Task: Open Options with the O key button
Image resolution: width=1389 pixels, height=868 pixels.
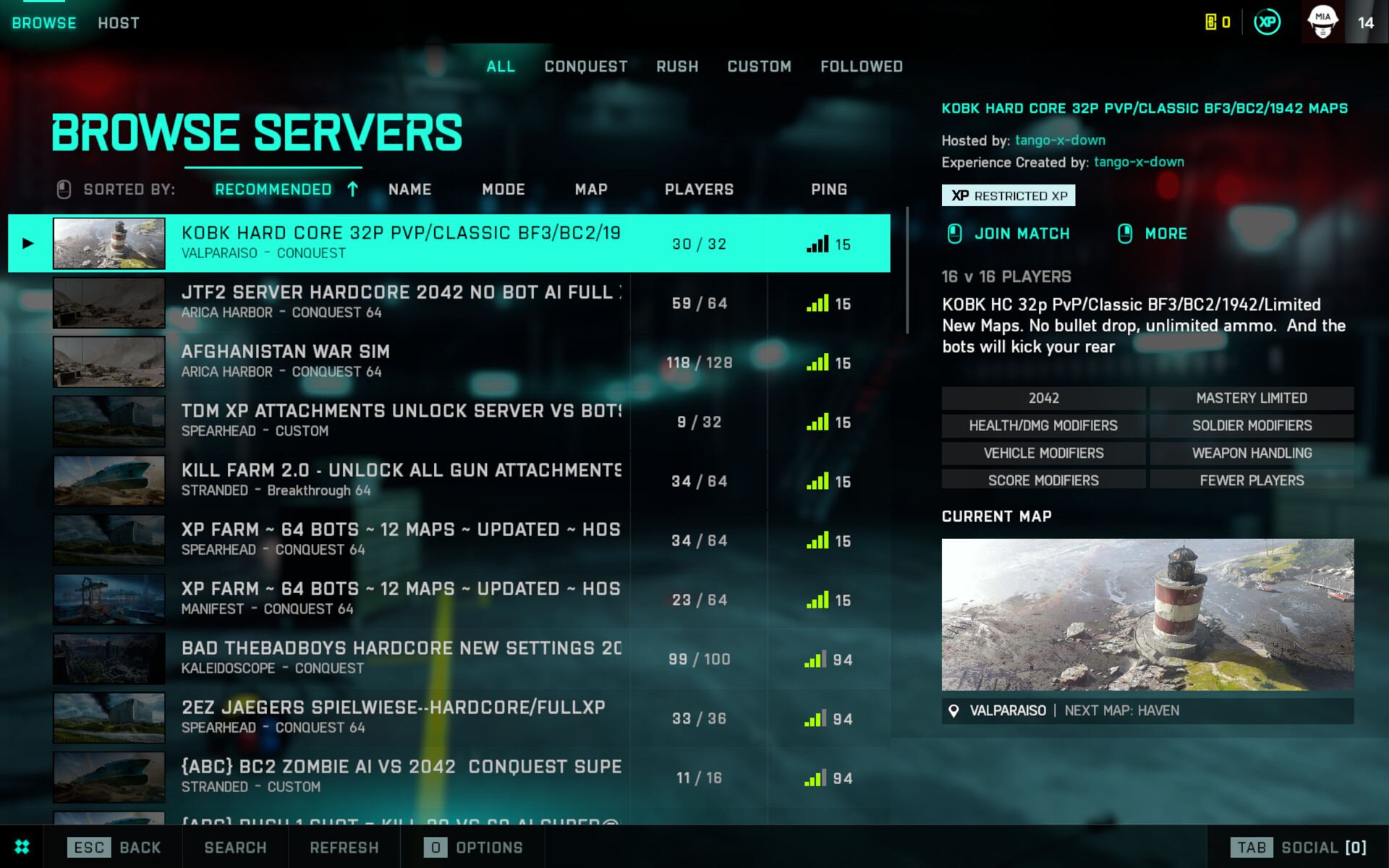Action: [x=436, y=847]
